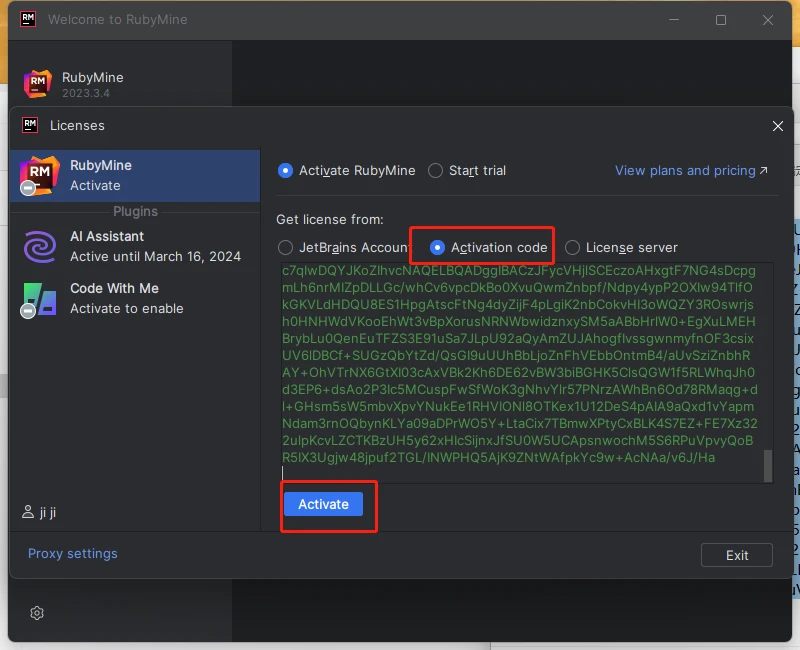Click the user avatar icon beside ji ji
The height and width of the screenshot is (650, 800).
28,513
